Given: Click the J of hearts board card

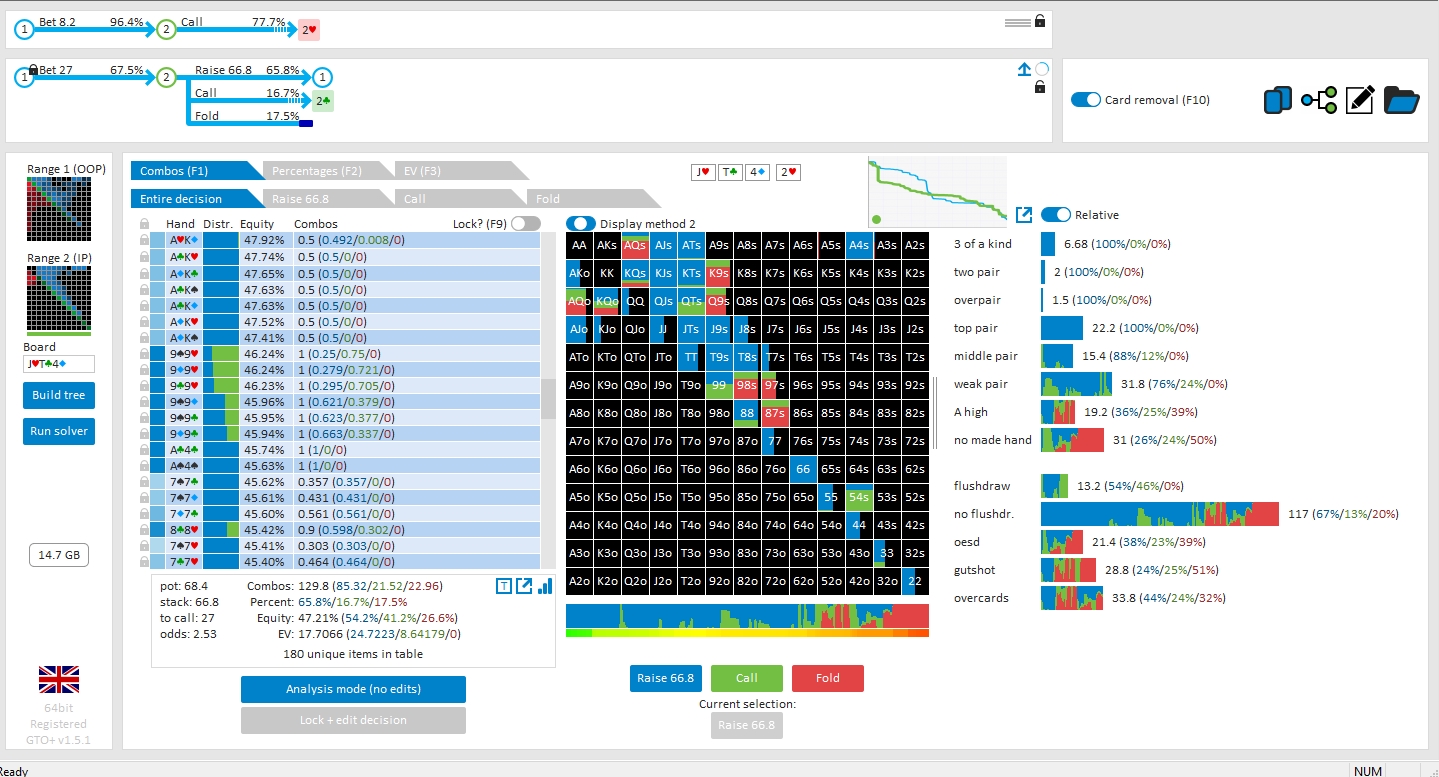Looking at the screenshot, I should click(703, 172).
